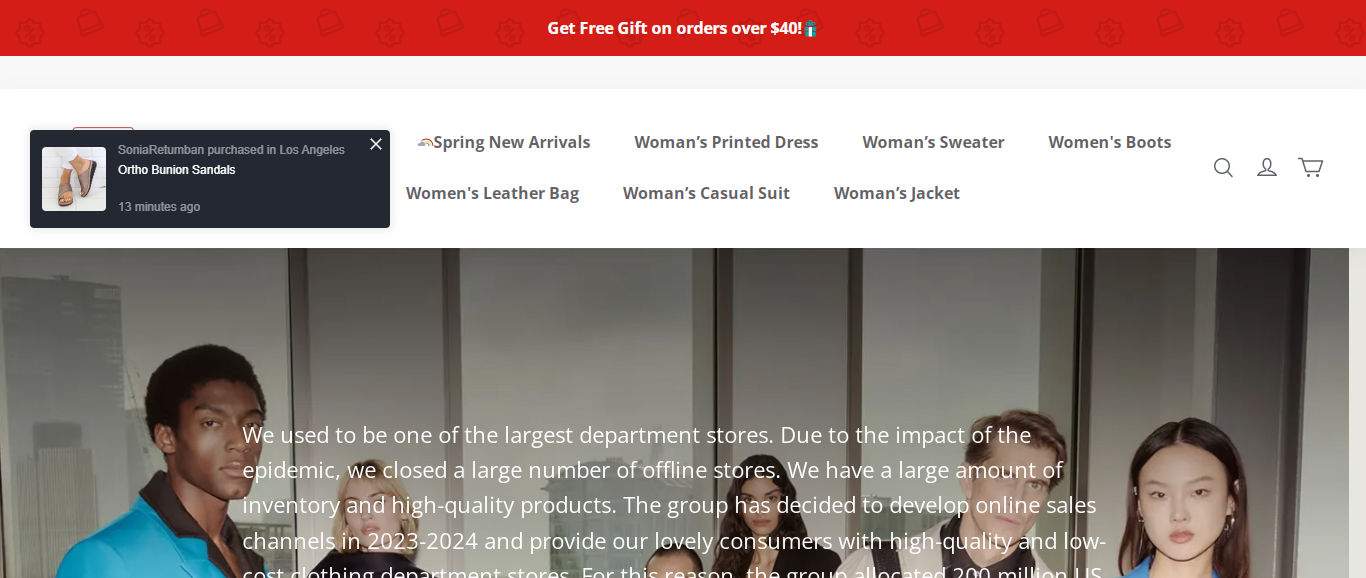Dismiss the purchase notification popup

(x=376, y=144)
